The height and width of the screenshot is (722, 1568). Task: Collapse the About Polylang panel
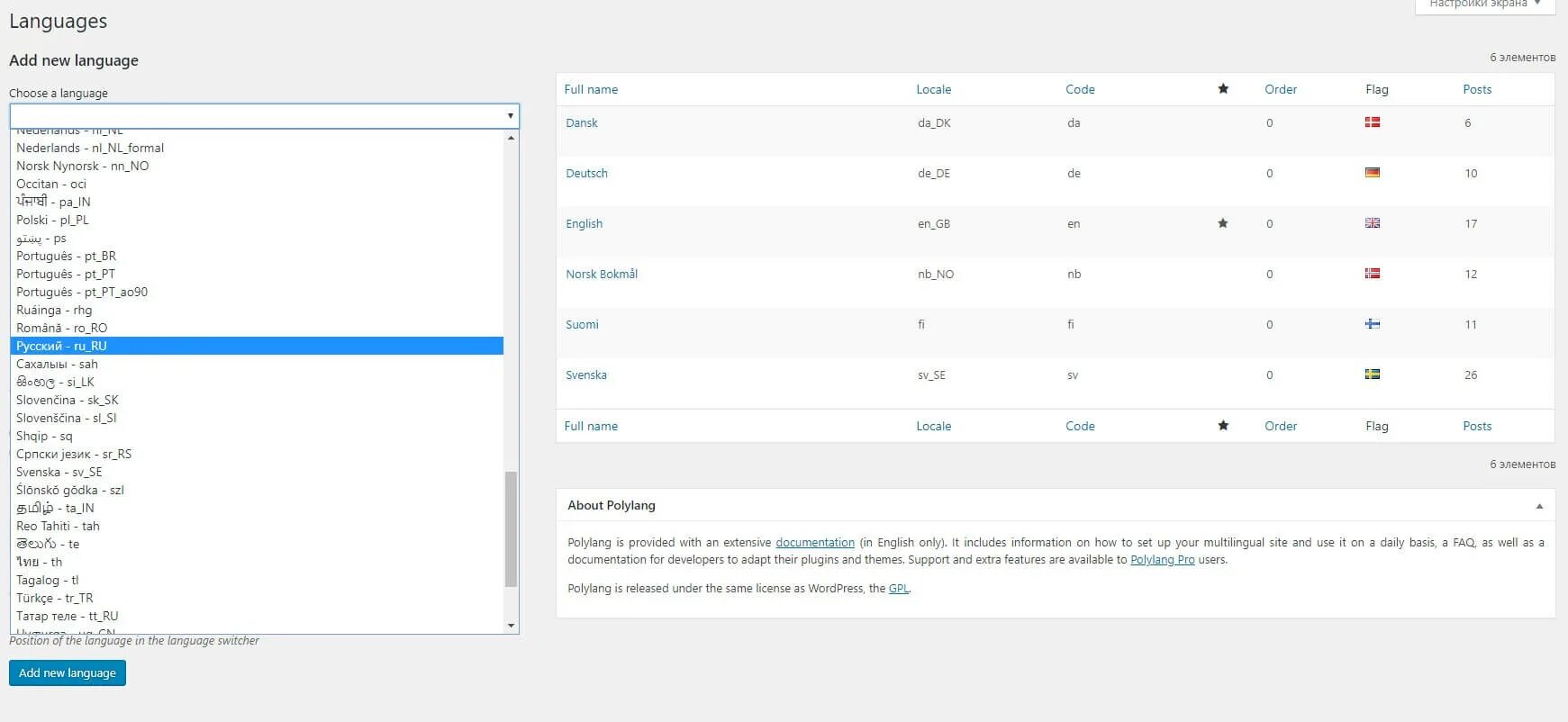[1539, 506]
